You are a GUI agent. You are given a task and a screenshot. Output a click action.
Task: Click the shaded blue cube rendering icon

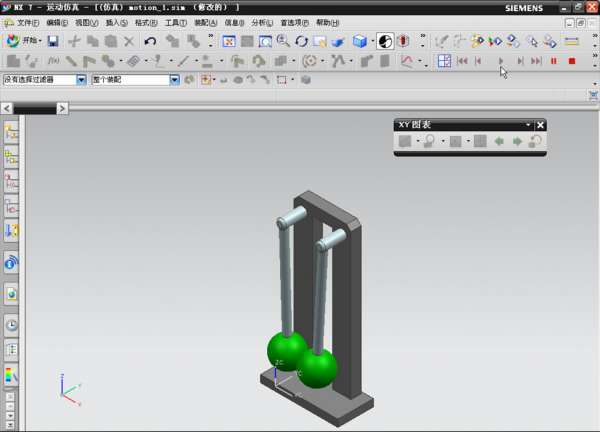pos(359,41)
